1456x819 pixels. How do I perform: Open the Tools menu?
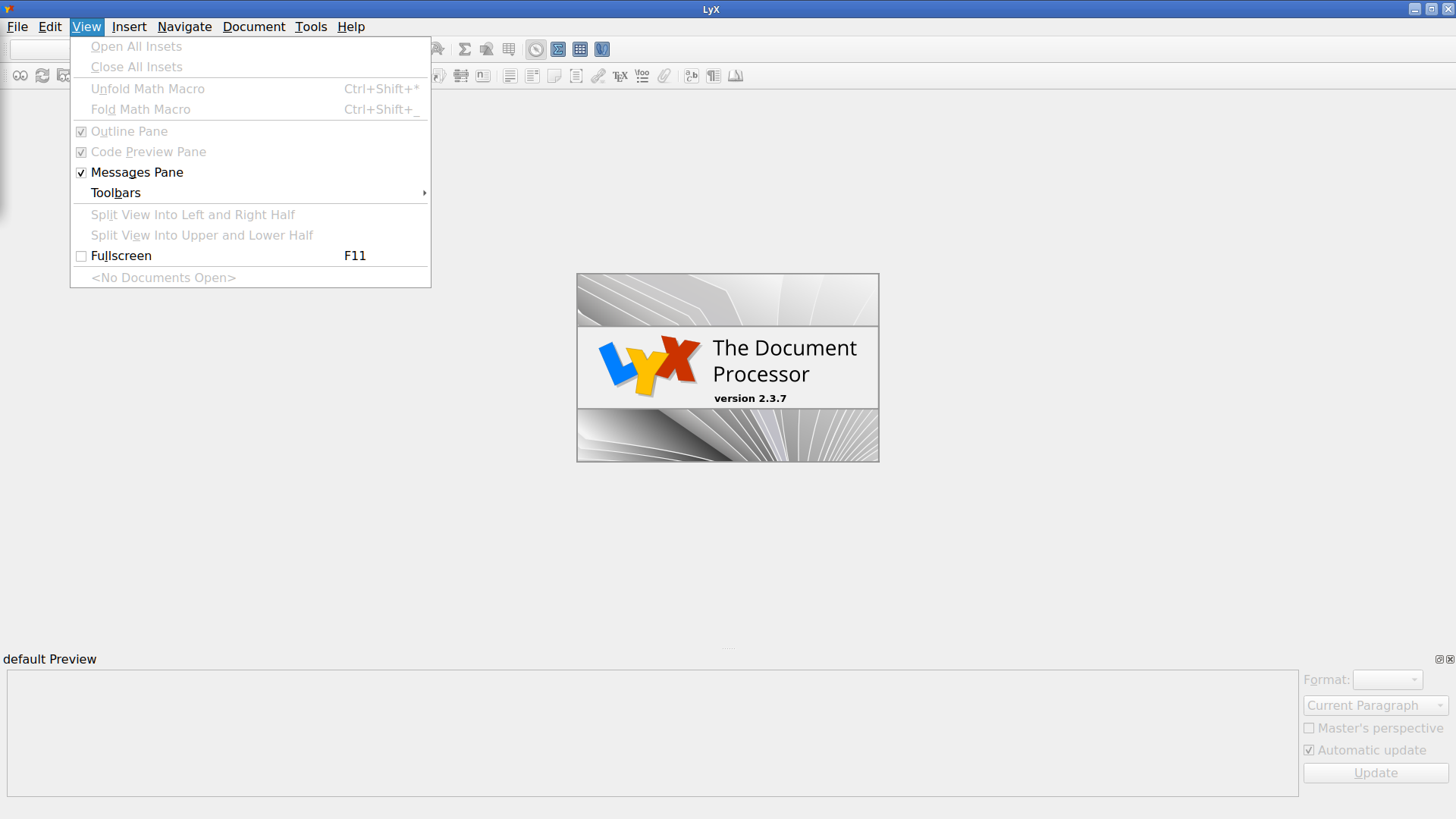pos(311,27)
